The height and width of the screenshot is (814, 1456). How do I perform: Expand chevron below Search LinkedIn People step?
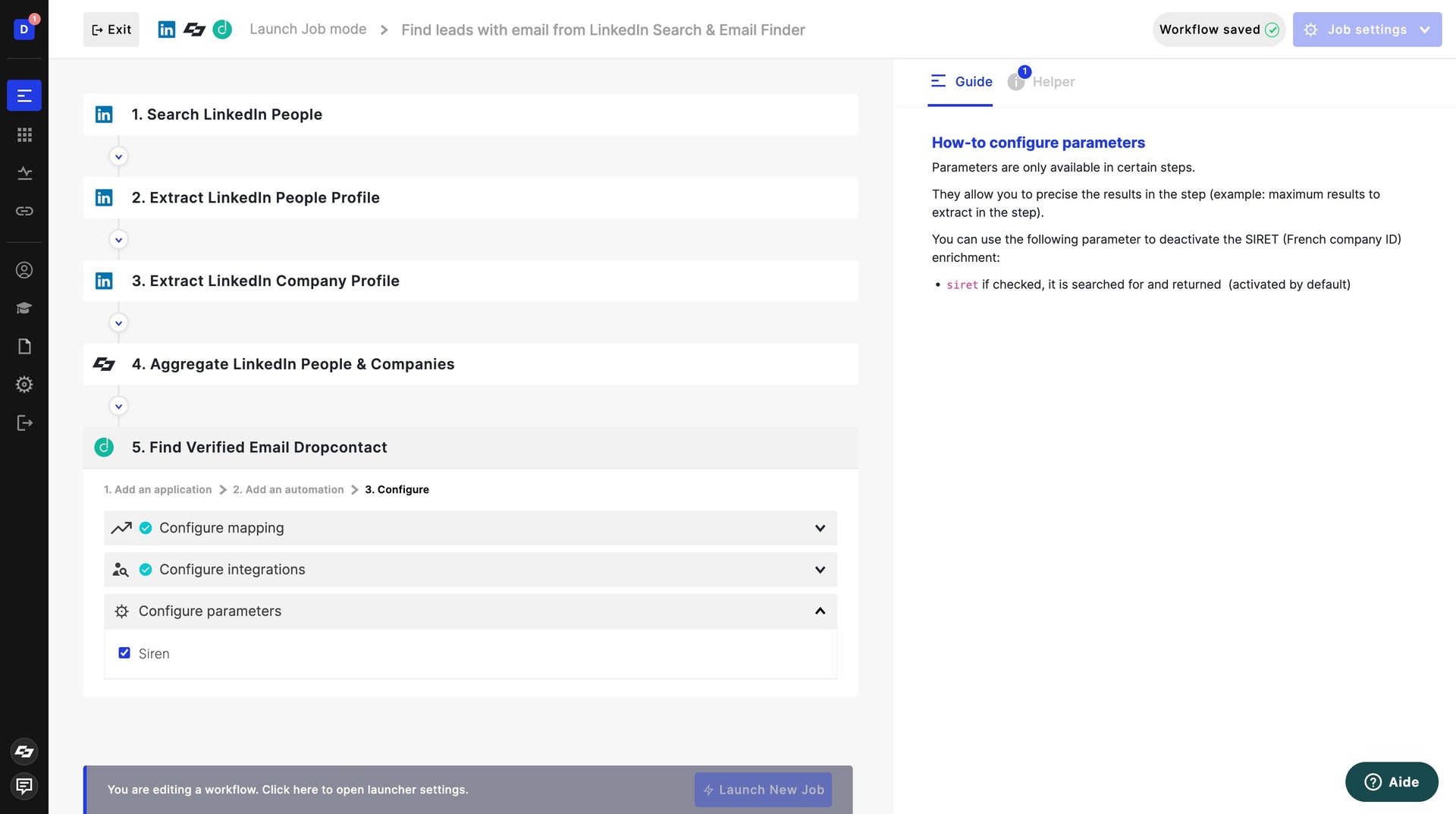click(x=118, y=156)
